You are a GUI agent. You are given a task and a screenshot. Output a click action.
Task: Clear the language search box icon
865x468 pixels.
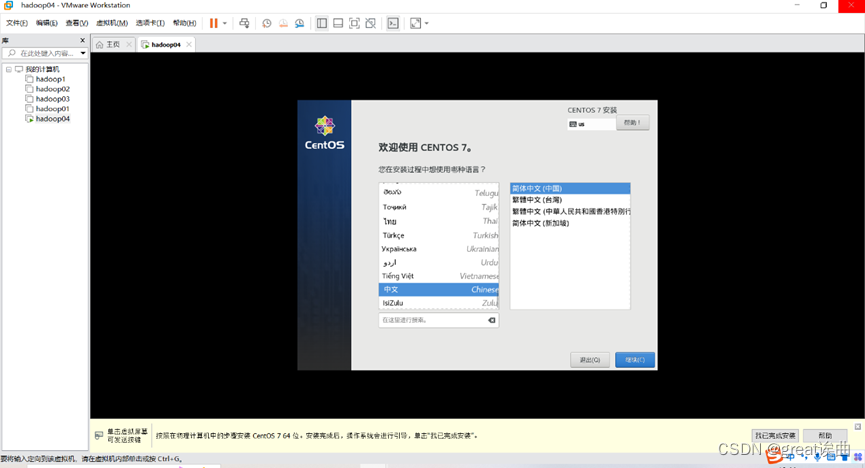tap(492, 320)
